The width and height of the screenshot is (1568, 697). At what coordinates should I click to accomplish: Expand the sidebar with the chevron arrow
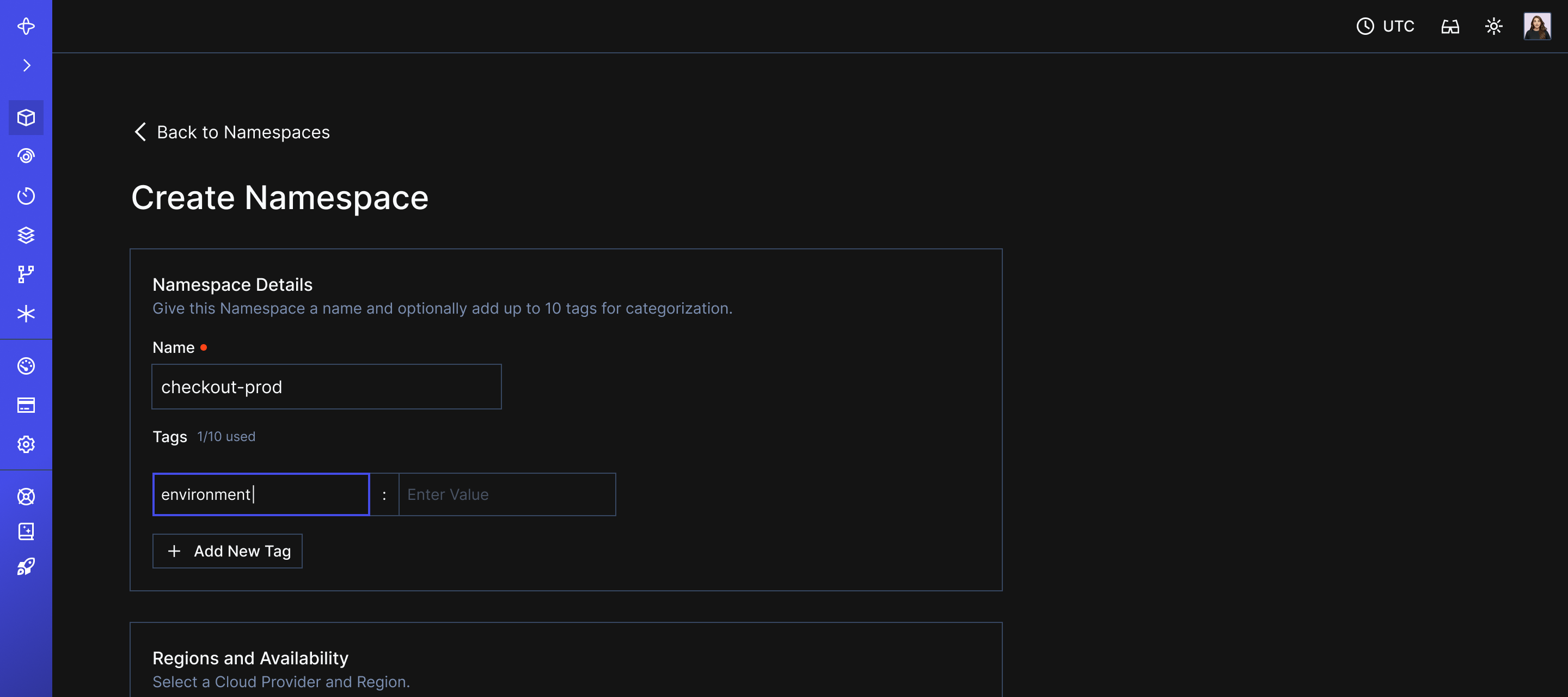pyautogui.click(x=26, y=65)
